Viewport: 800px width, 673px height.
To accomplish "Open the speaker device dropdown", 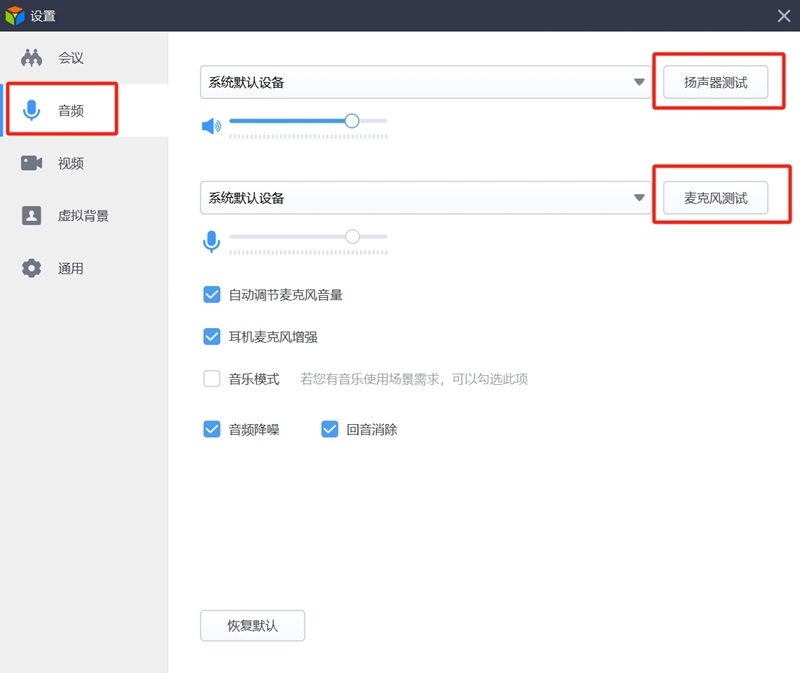I will (x=640, y=83).
